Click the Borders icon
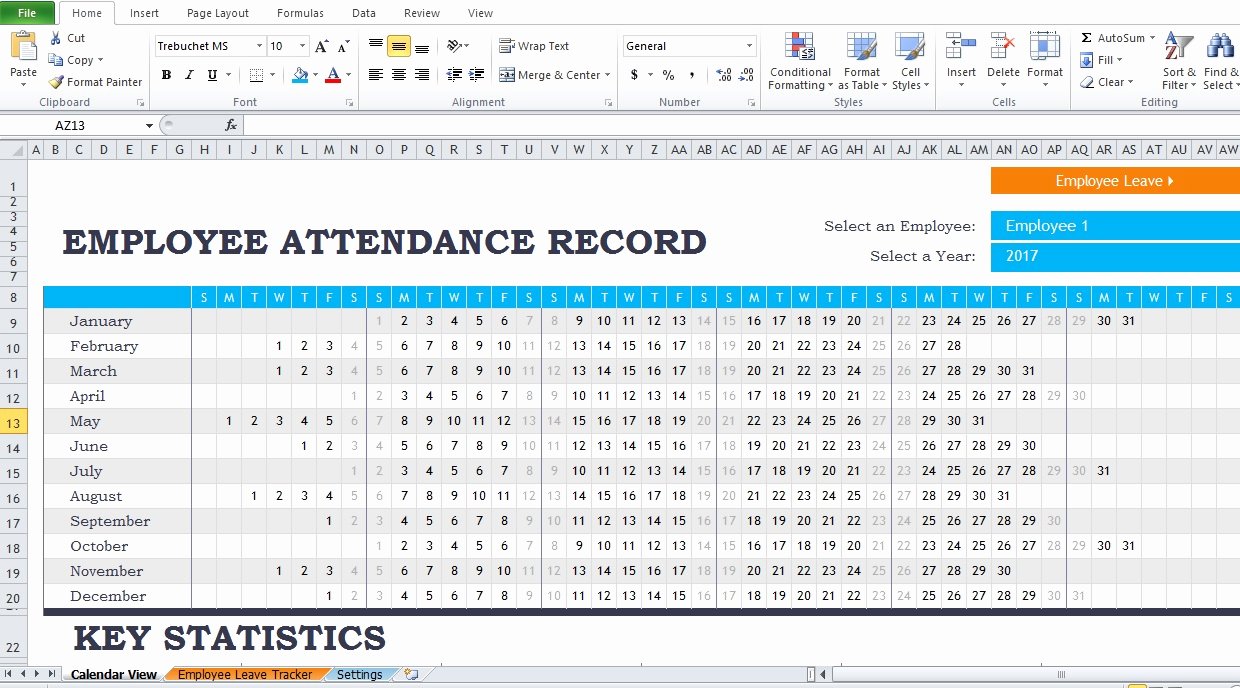This screenshot has width=1240, height=688. click(256, 75)
